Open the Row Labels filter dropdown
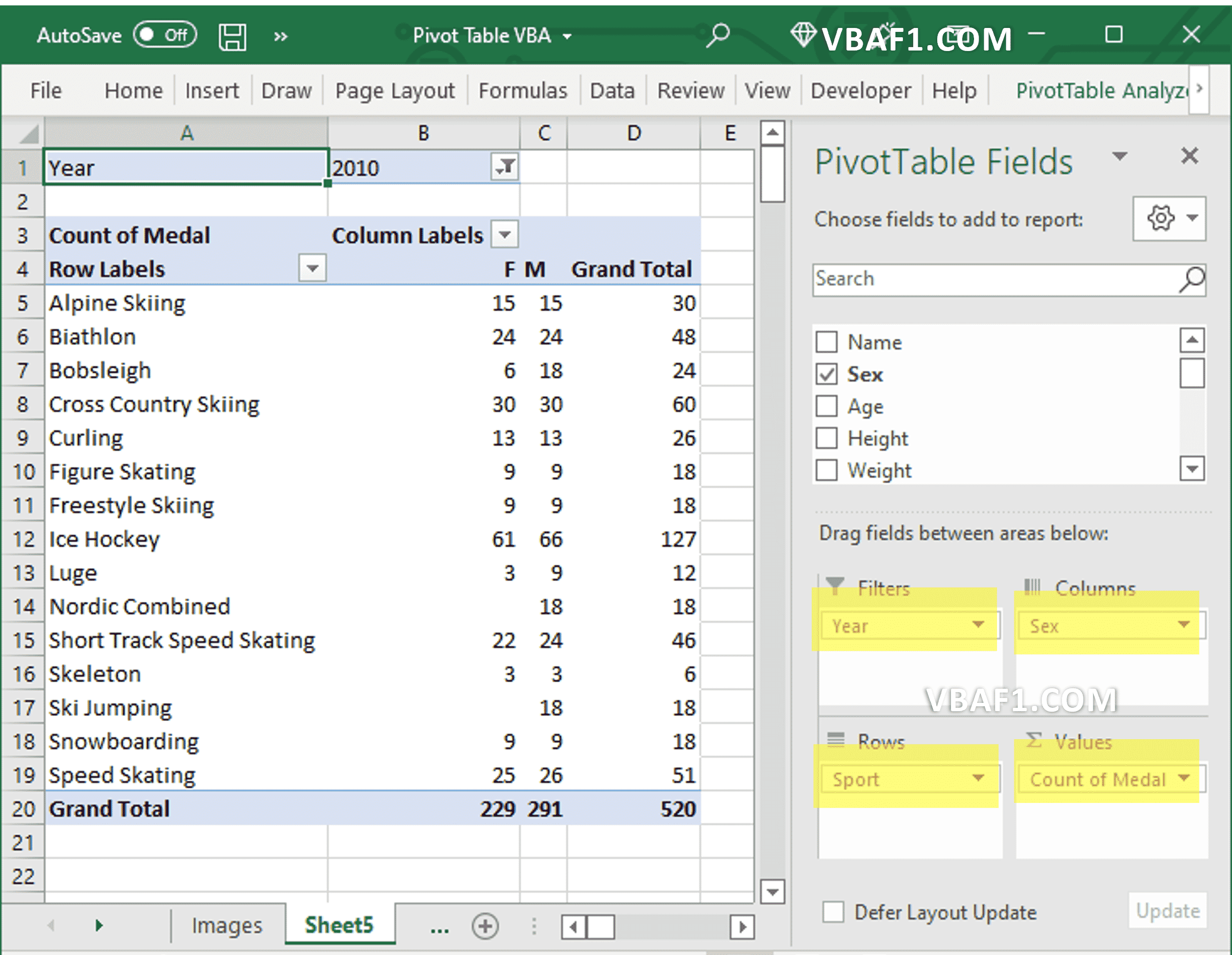The image size is (1232, 955). pyautogui.click(x=312, y=268)
